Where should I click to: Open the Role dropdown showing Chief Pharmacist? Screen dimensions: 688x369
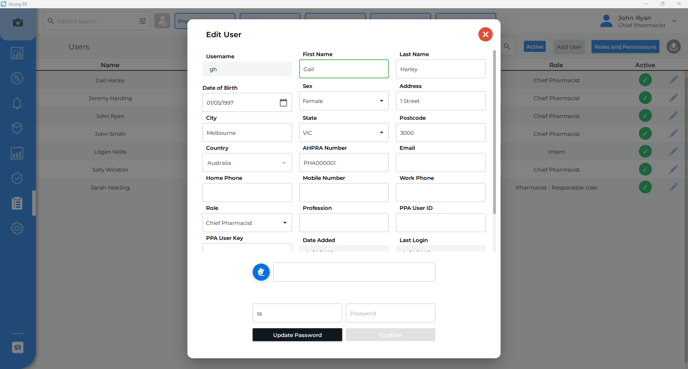pos(247,223)
